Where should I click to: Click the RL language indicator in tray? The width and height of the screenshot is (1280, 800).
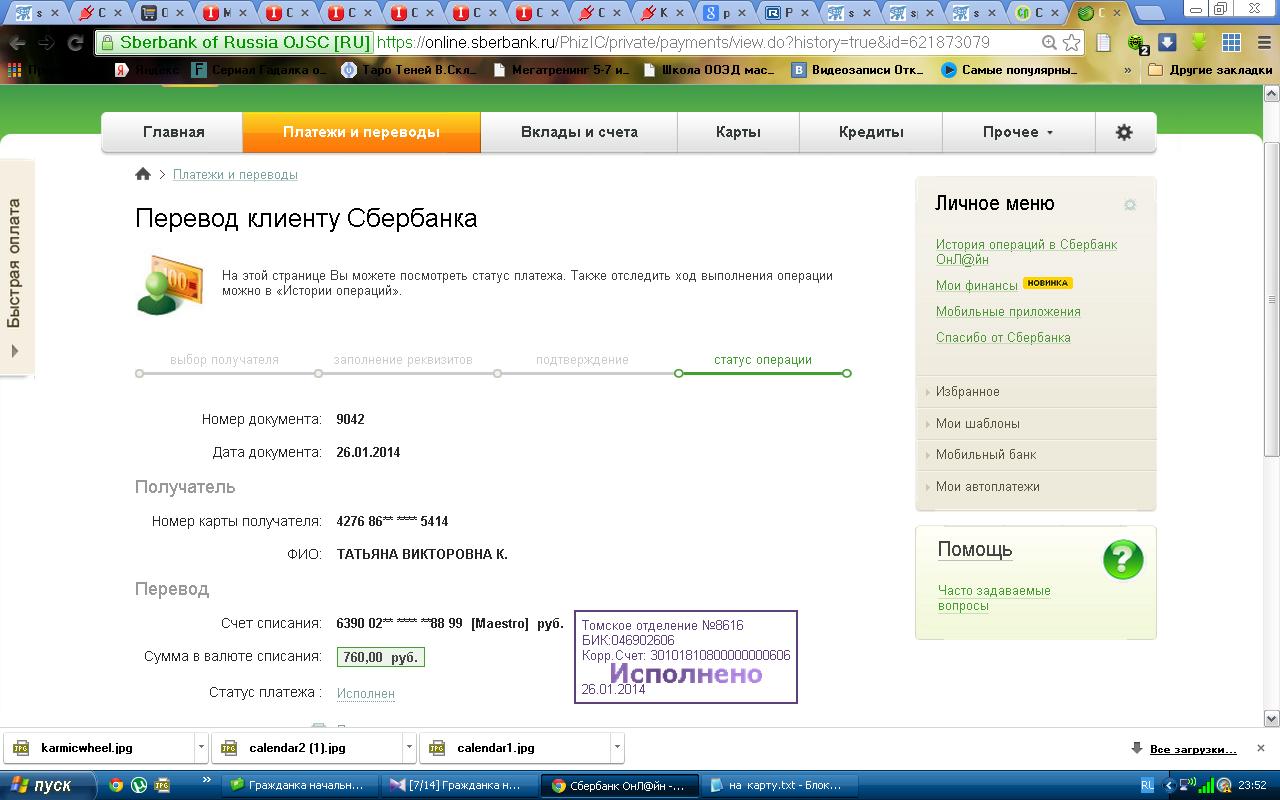tap(1147, 785)
